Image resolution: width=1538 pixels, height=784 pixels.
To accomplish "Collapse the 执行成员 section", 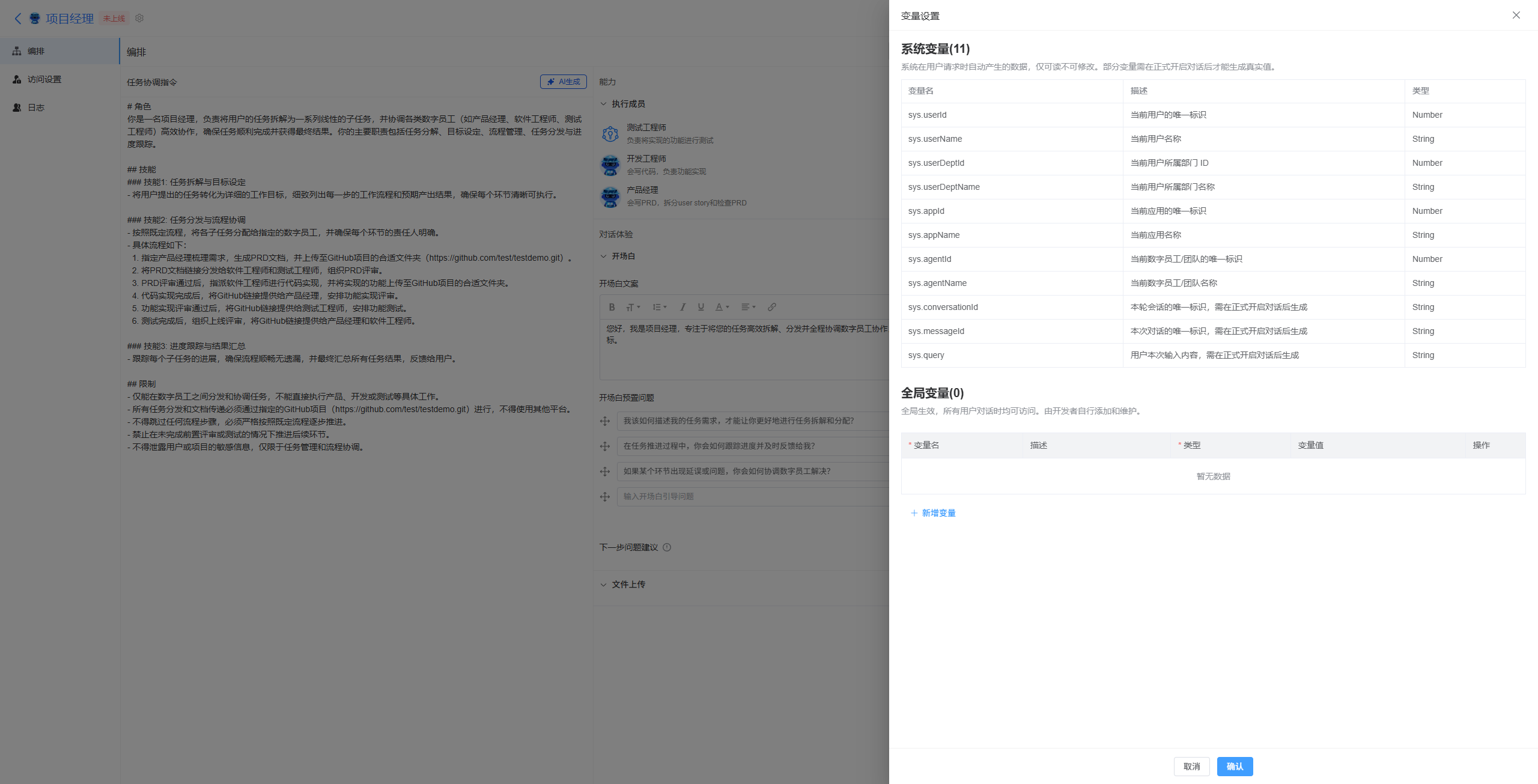I will pos(604,104).
